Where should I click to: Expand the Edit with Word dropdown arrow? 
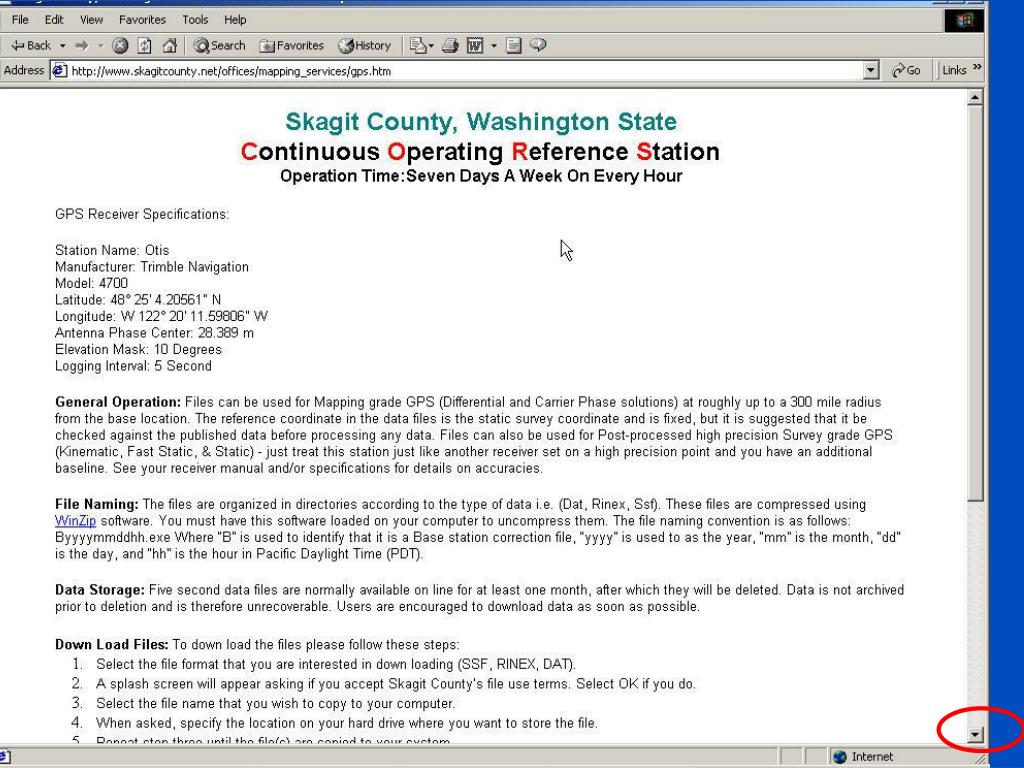click(x=494, y=46)
